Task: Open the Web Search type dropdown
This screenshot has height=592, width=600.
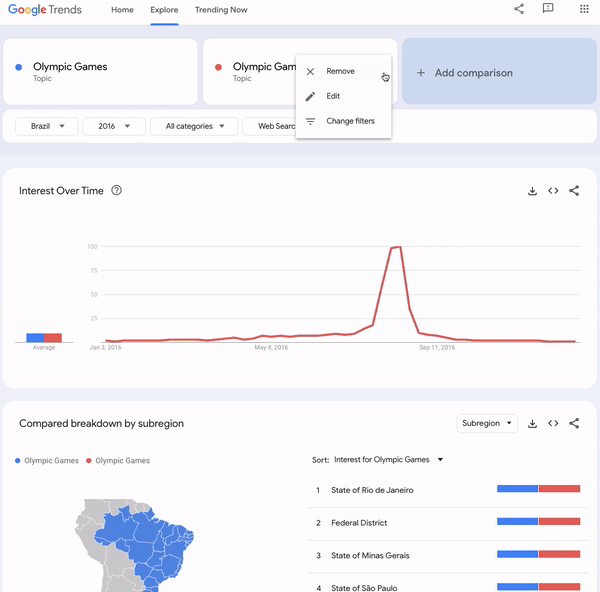Action: (269, 126)
